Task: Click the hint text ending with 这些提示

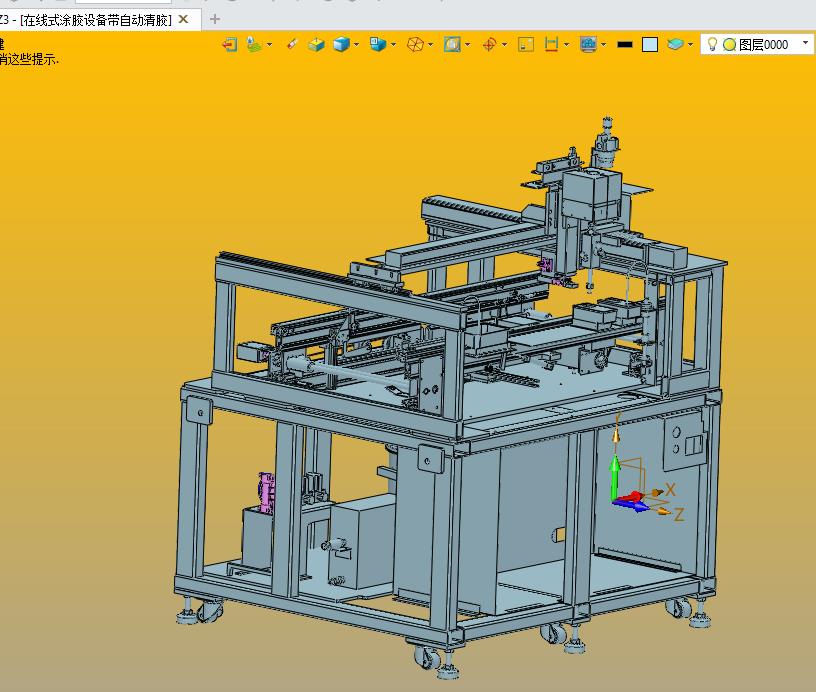Action: coord(29,59)
